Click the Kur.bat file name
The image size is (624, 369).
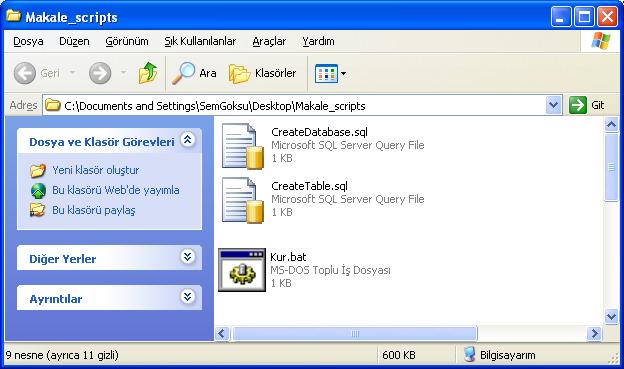[288, 257]
